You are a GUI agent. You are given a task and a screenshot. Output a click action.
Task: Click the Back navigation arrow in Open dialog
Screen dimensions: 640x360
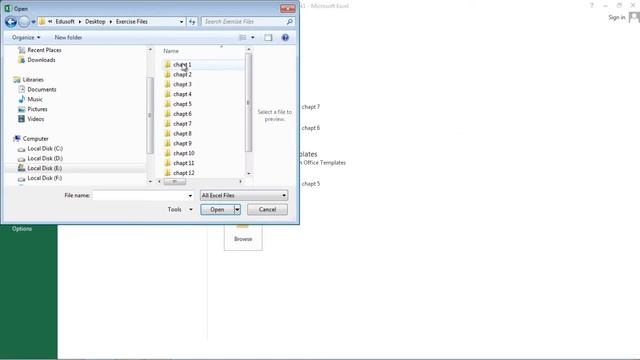click(11, 22)
